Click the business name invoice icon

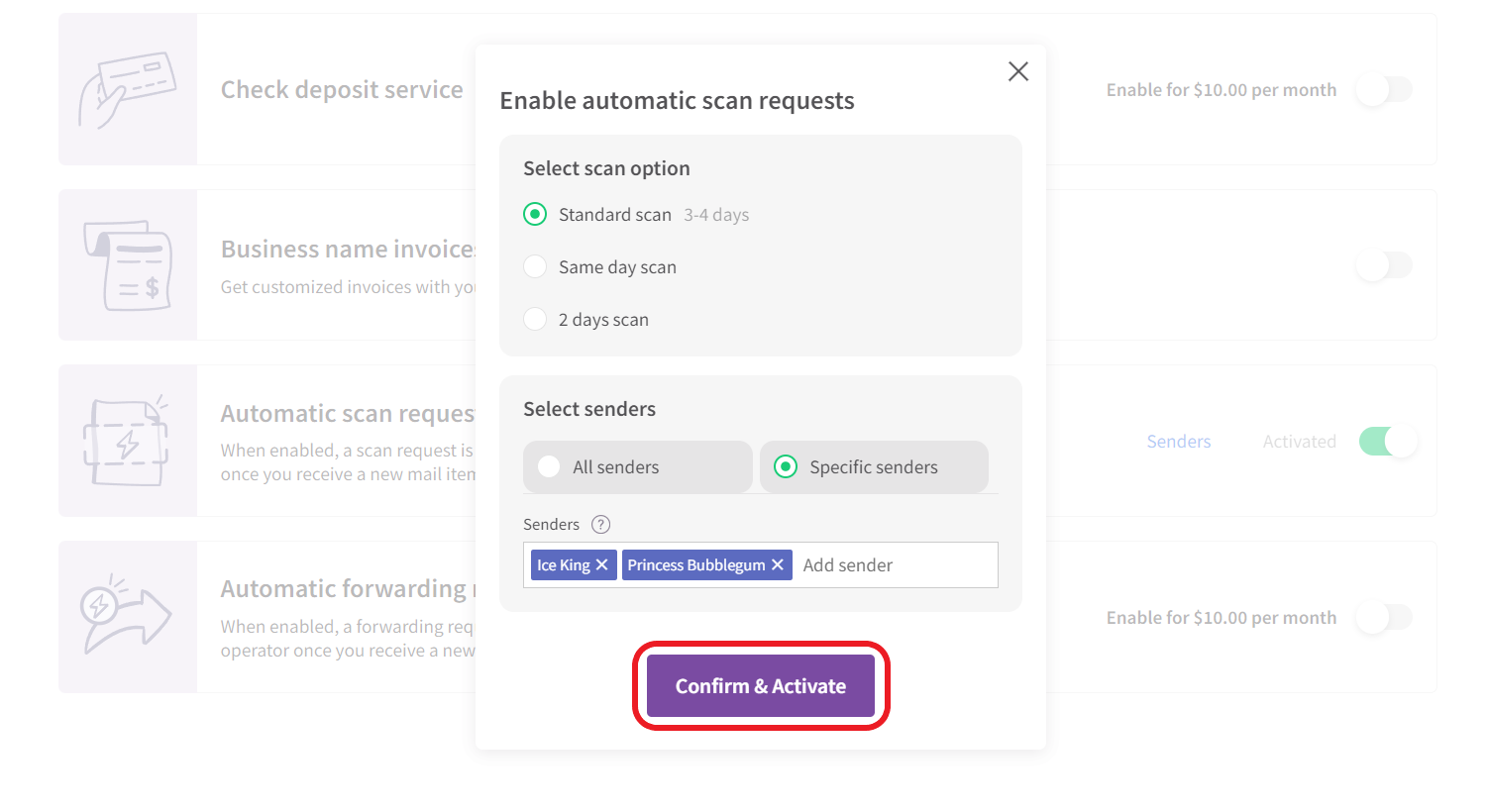tap(128, 265)
